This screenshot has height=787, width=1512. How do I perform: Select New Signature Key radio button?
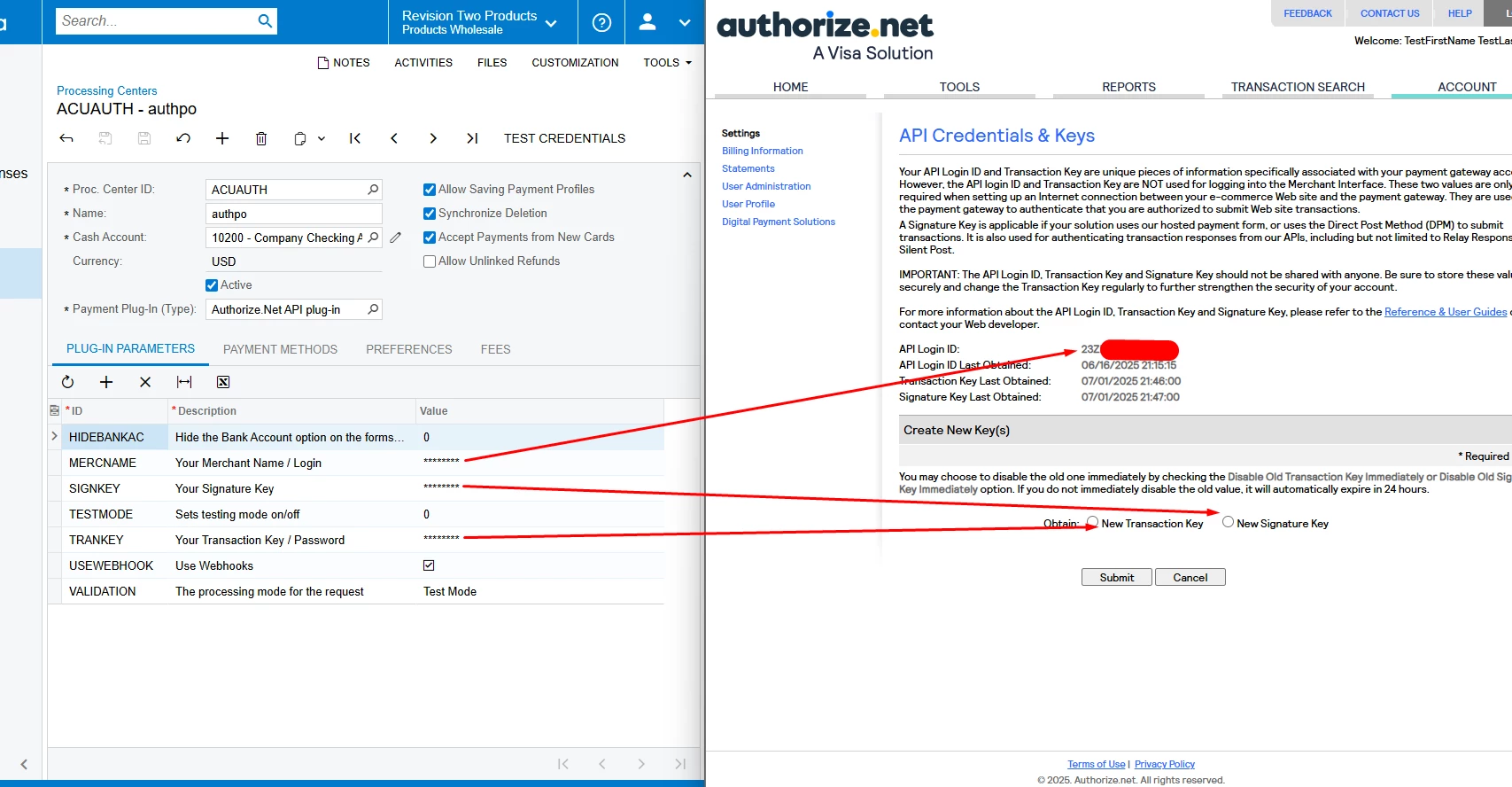click(x=1228, y=522)
